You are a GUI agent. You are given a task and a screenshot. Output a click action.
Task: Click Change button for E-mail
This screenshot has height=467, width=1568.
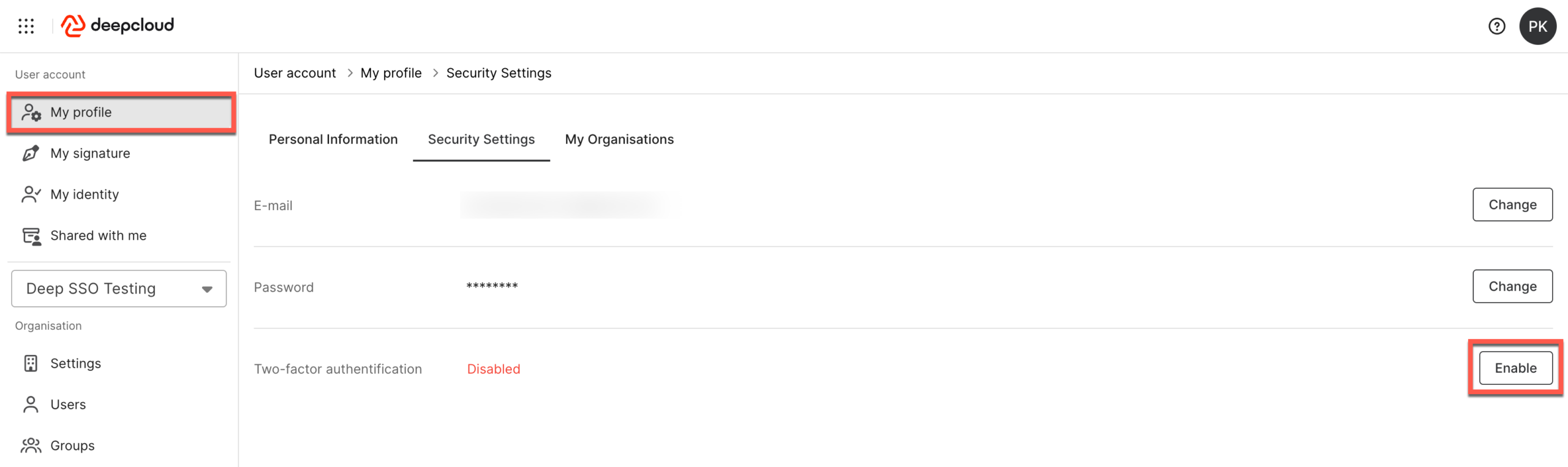pyautogui.click(x=1512, y=205)
